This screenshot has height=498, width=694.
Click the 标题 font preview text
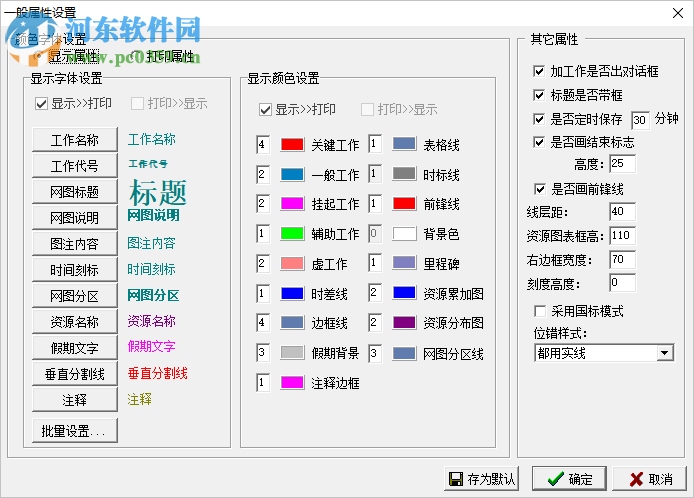(158, 192)
